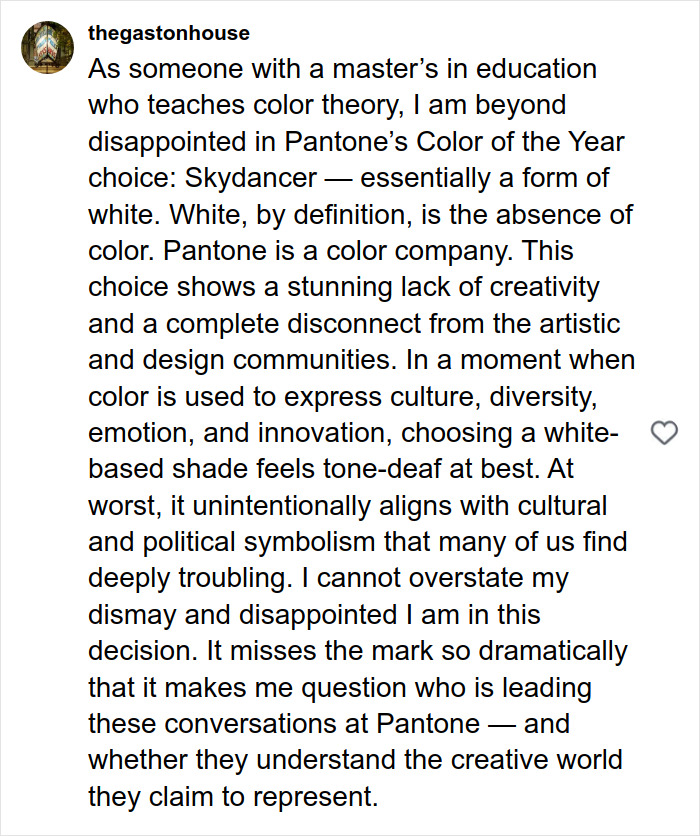Open thegastonhouse's profile via the username

click(167, 32)
